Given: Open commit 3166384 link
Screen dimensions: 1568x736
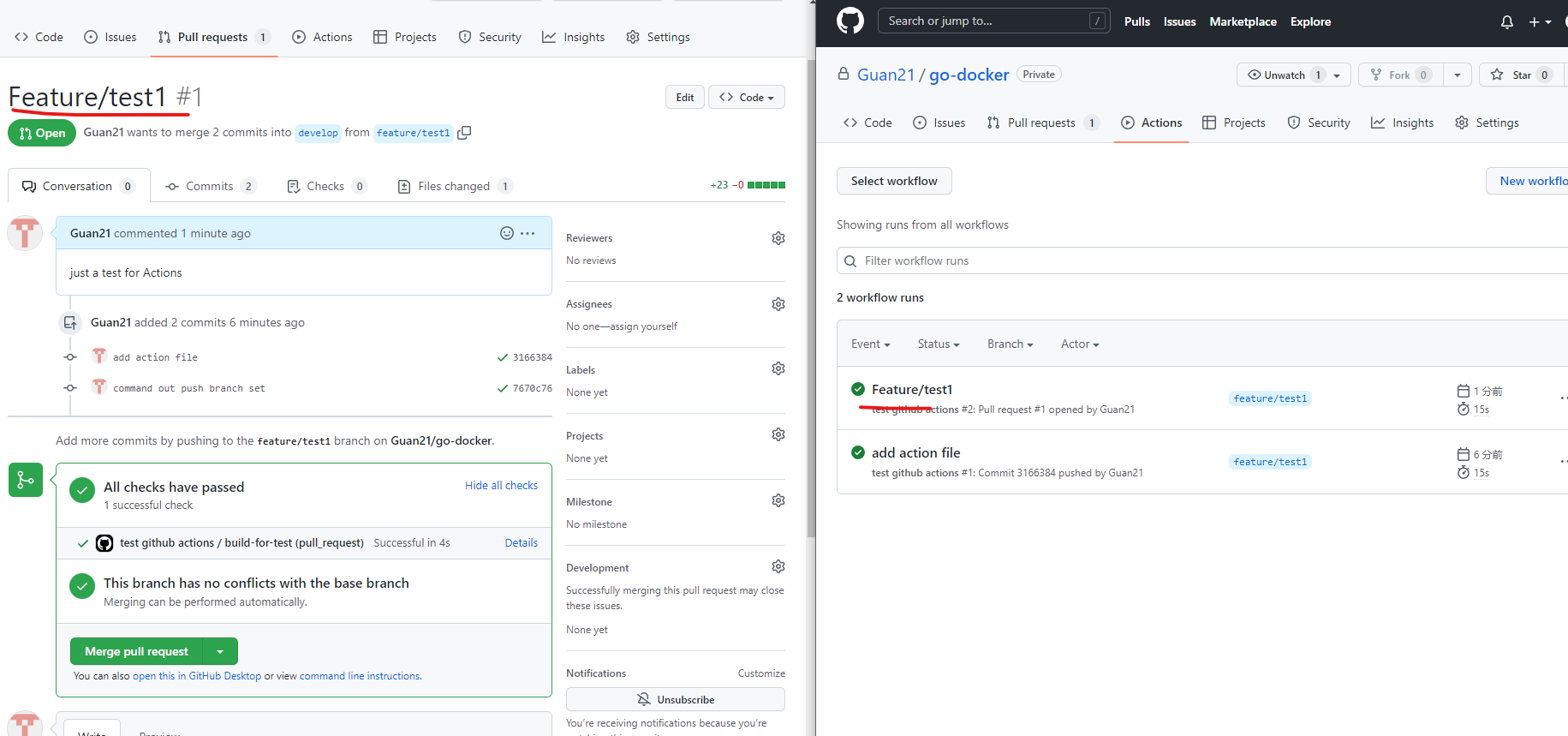Looking at the screenshot, I should coord(532,357).
